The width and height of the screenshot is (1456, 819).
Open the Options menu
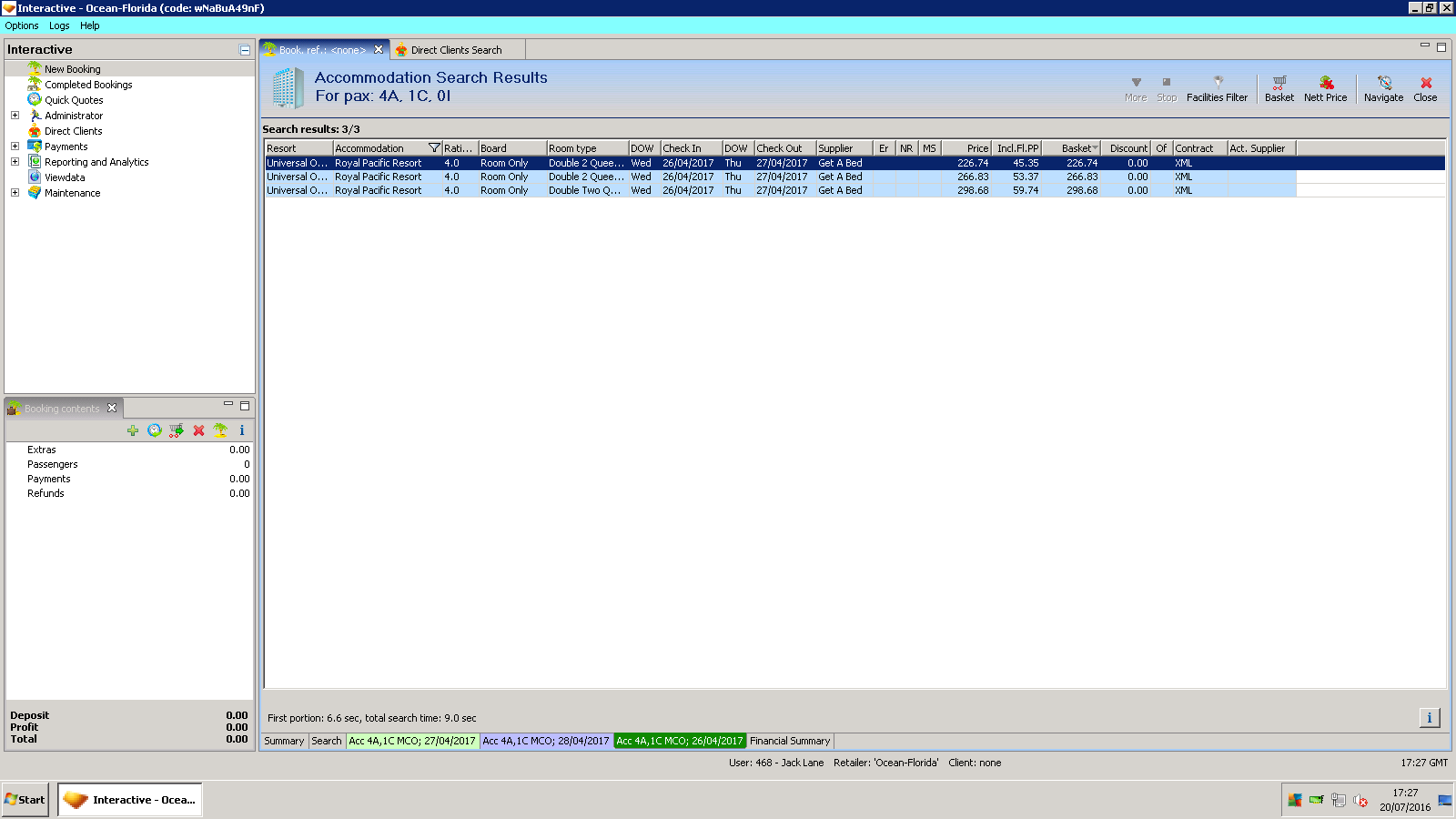coord(22,25)
